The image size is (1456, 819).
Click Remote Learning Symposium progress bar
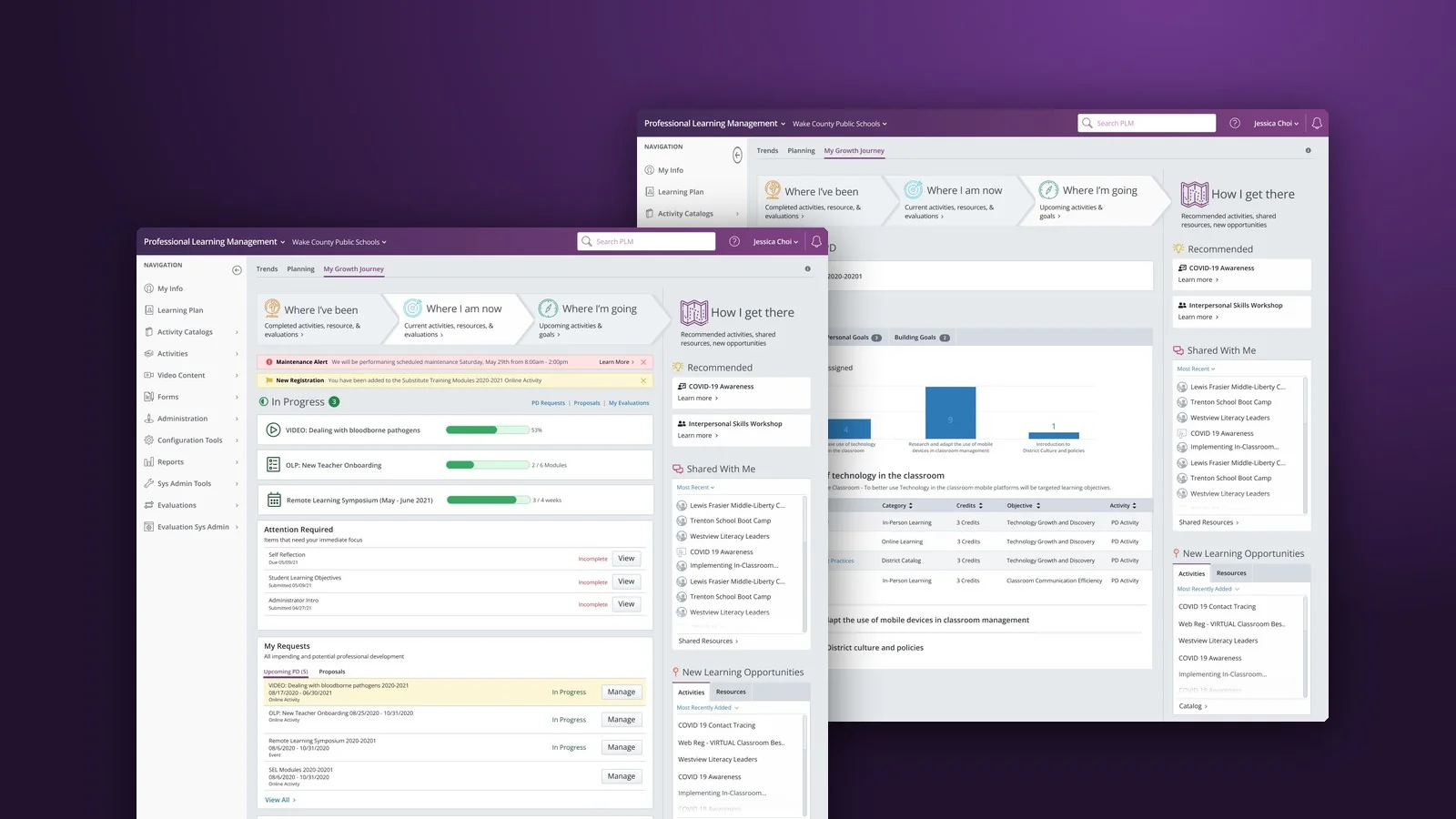(488, 500)
